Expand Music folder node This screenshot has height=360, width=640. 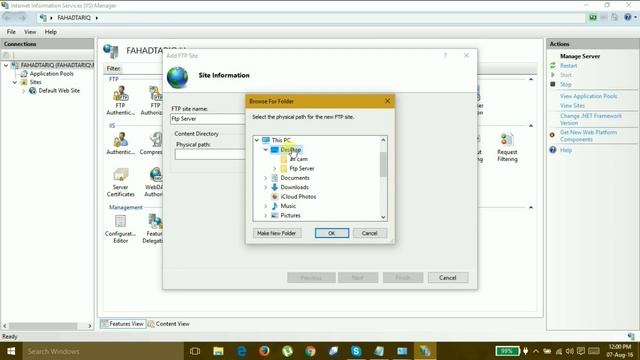pyautogui.click(x=266, y=206)
